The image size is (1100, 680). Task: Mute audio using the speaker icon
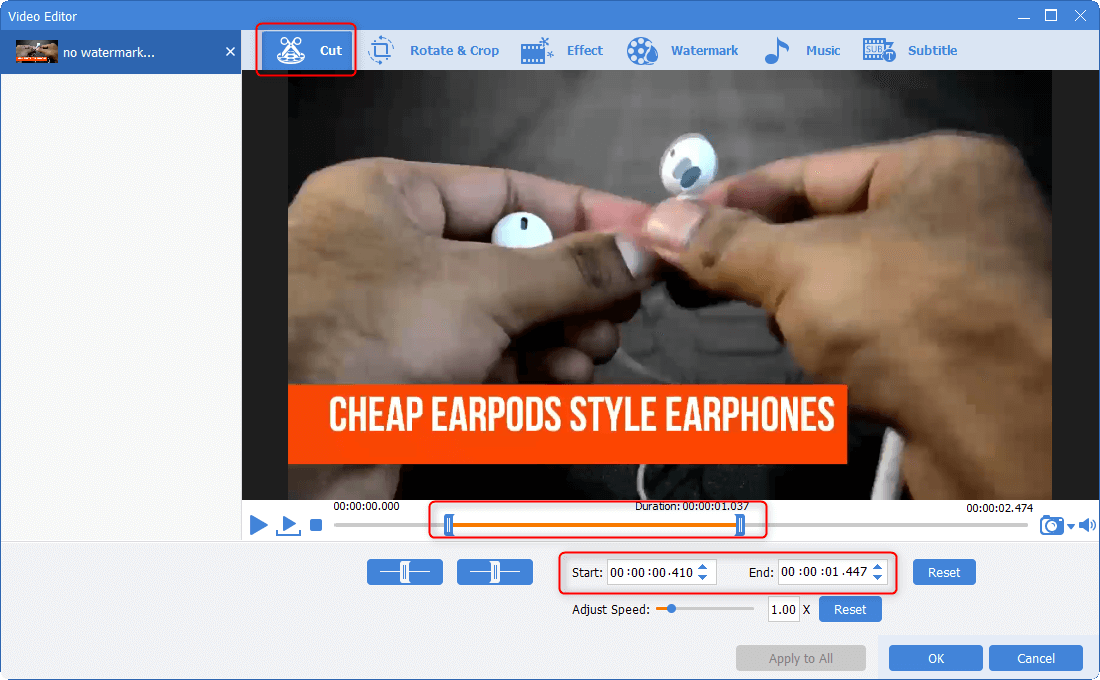1087,525
